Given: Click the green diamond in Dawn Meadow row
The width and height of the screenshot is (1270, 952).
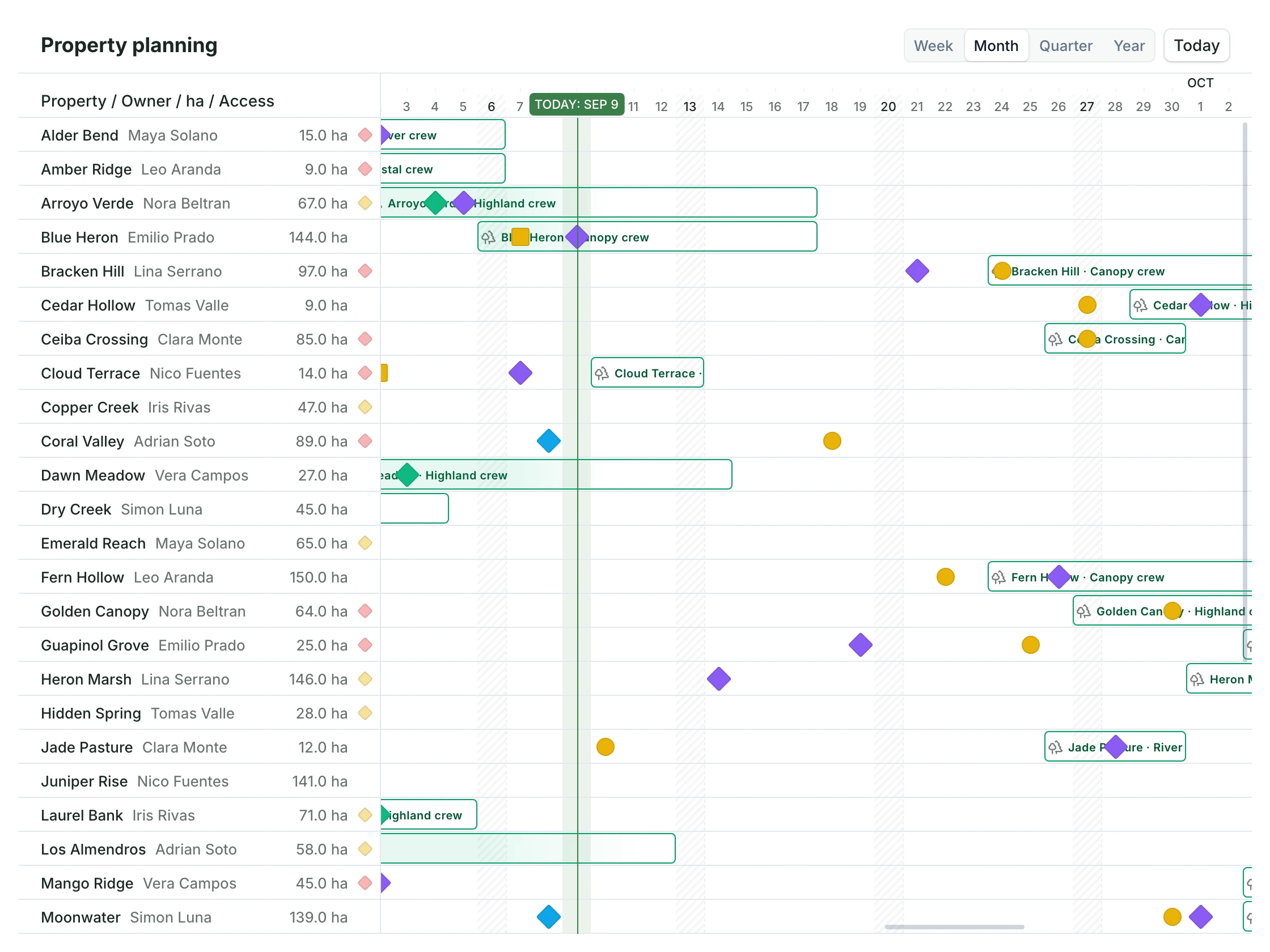Looking at the screenshot, I should pyautogui.click(x=407, y=475).
